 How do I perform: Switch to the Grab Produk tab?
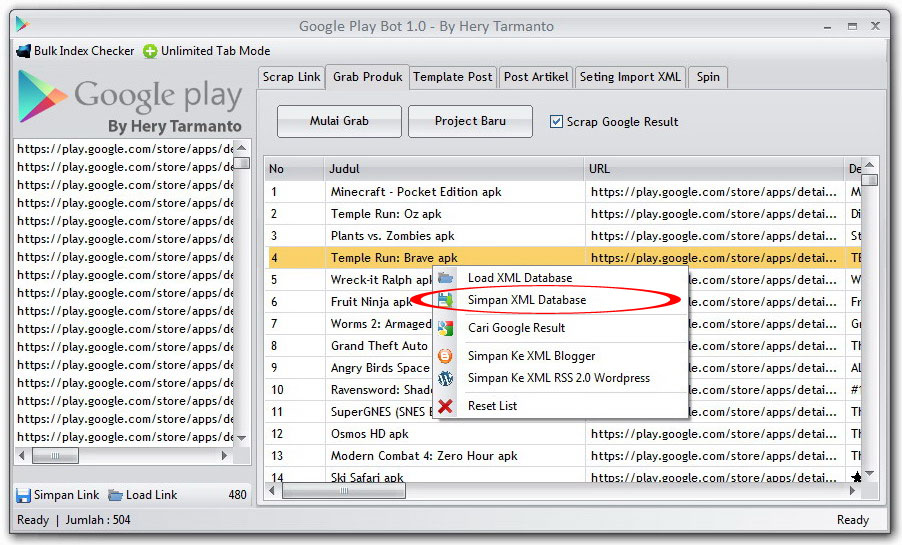point(368,77)
